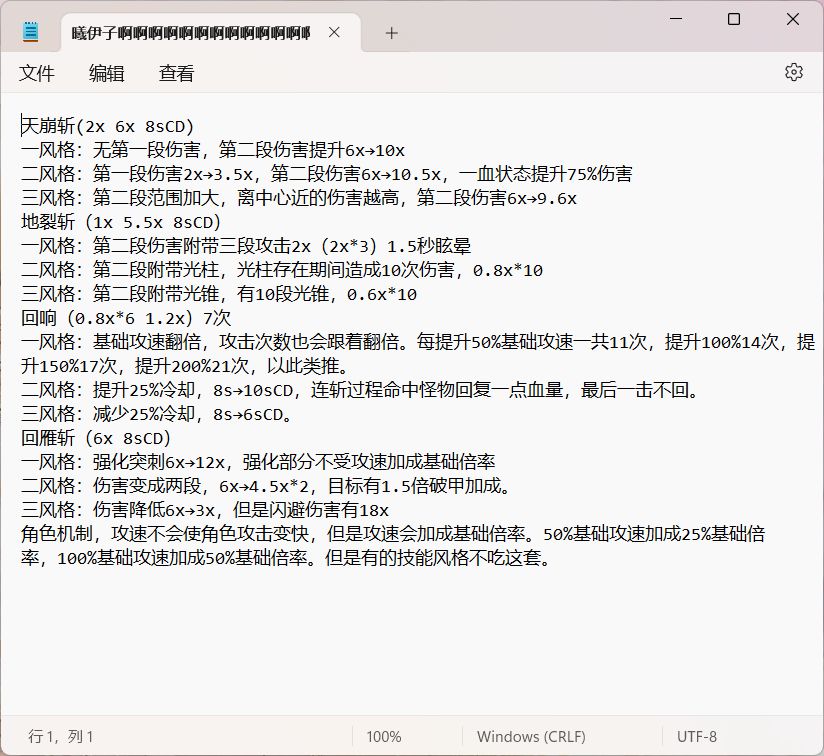Click text 第二段范围加大

click(x=156, y=198)
